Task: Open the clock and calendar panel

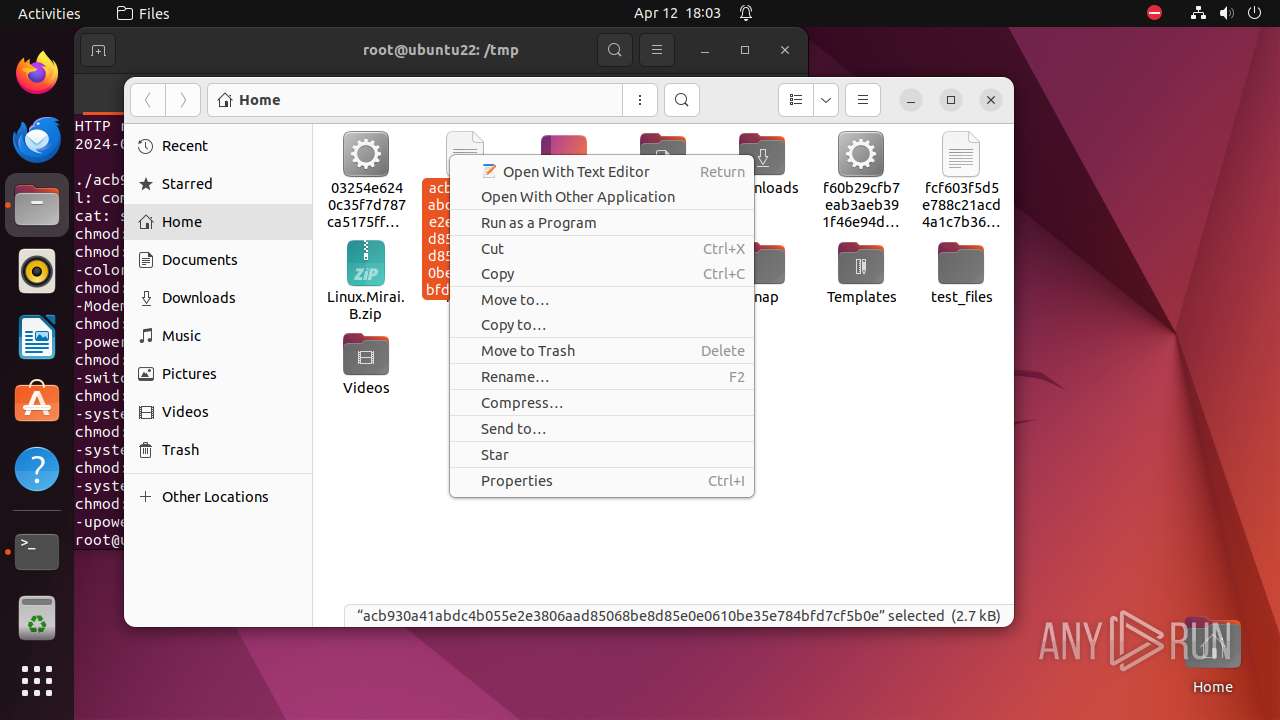Action: click(677, 13)
